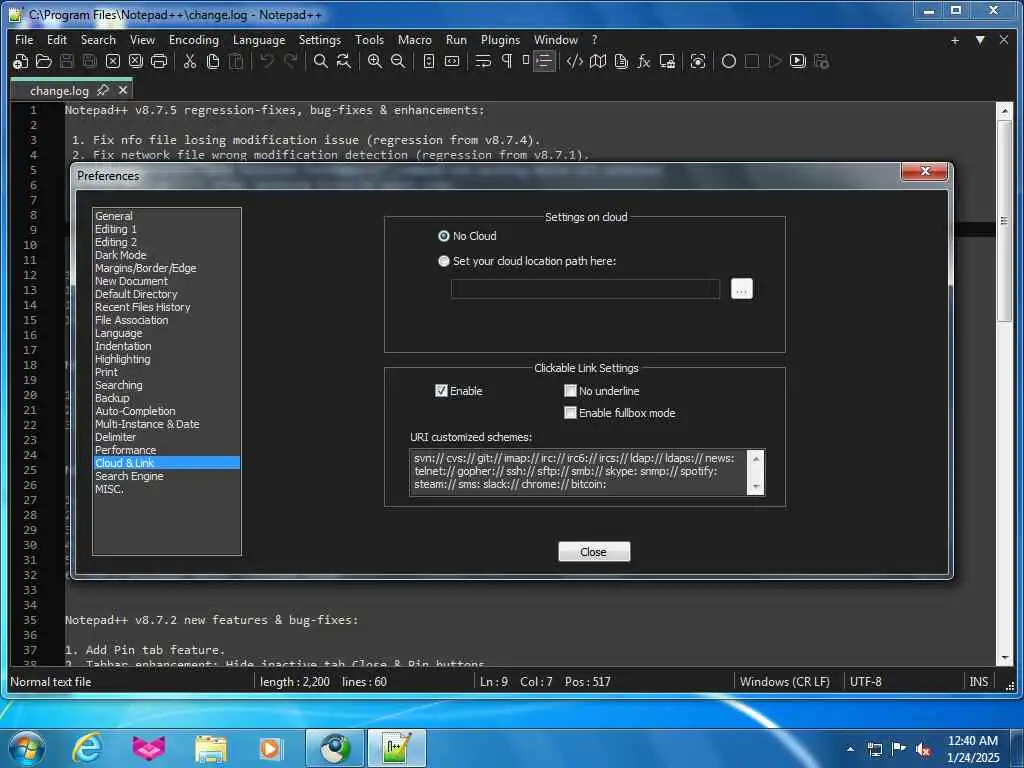Click the cloud path browse button
Viewport: 1024px width, 768px height.
(x=741, y=289)
